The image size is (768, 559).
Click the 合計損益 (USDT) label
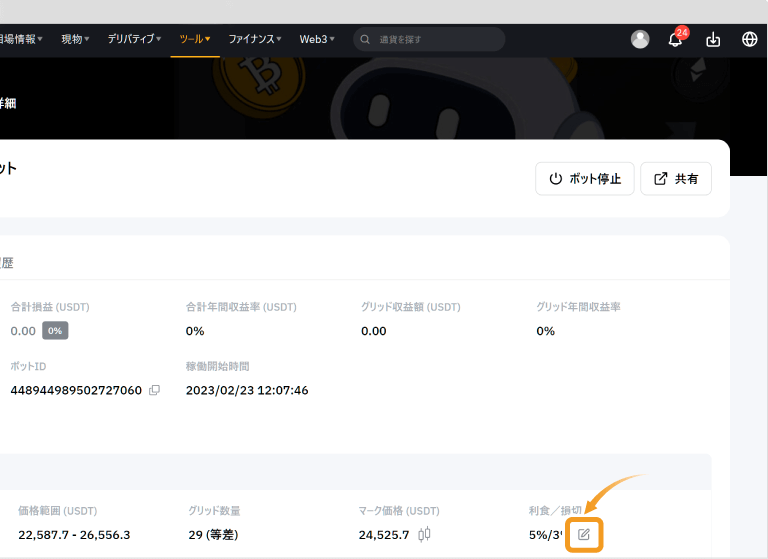coord(50,307)
